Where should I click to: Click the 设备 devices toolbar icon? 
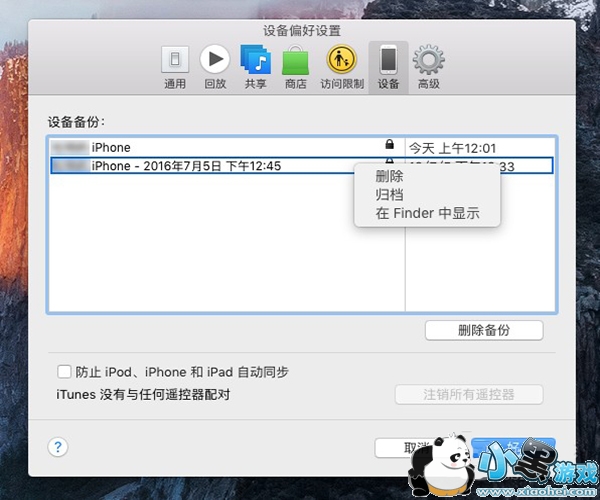pyautogui.click(x=388, y=66)
